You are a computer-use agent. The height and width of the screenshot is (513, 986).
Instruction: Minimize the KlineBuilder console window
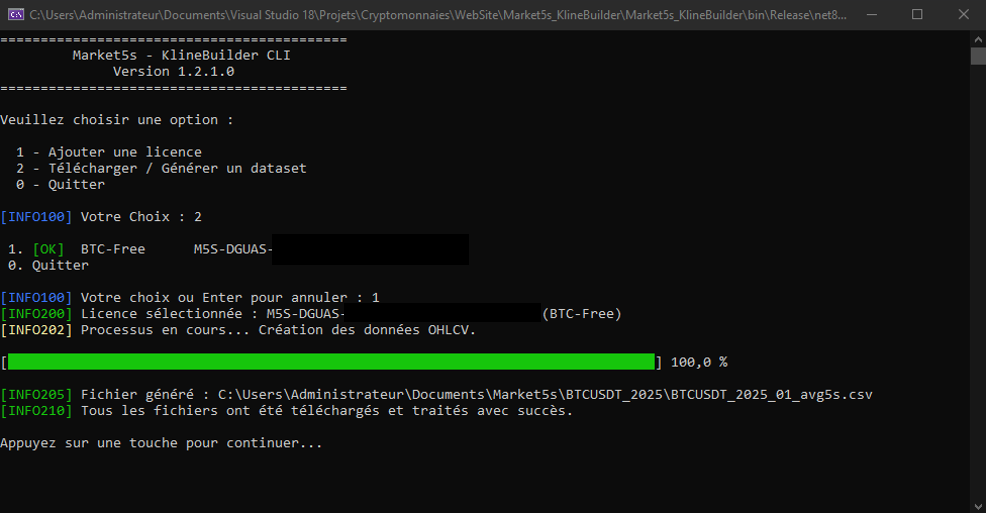pos(869,14)
